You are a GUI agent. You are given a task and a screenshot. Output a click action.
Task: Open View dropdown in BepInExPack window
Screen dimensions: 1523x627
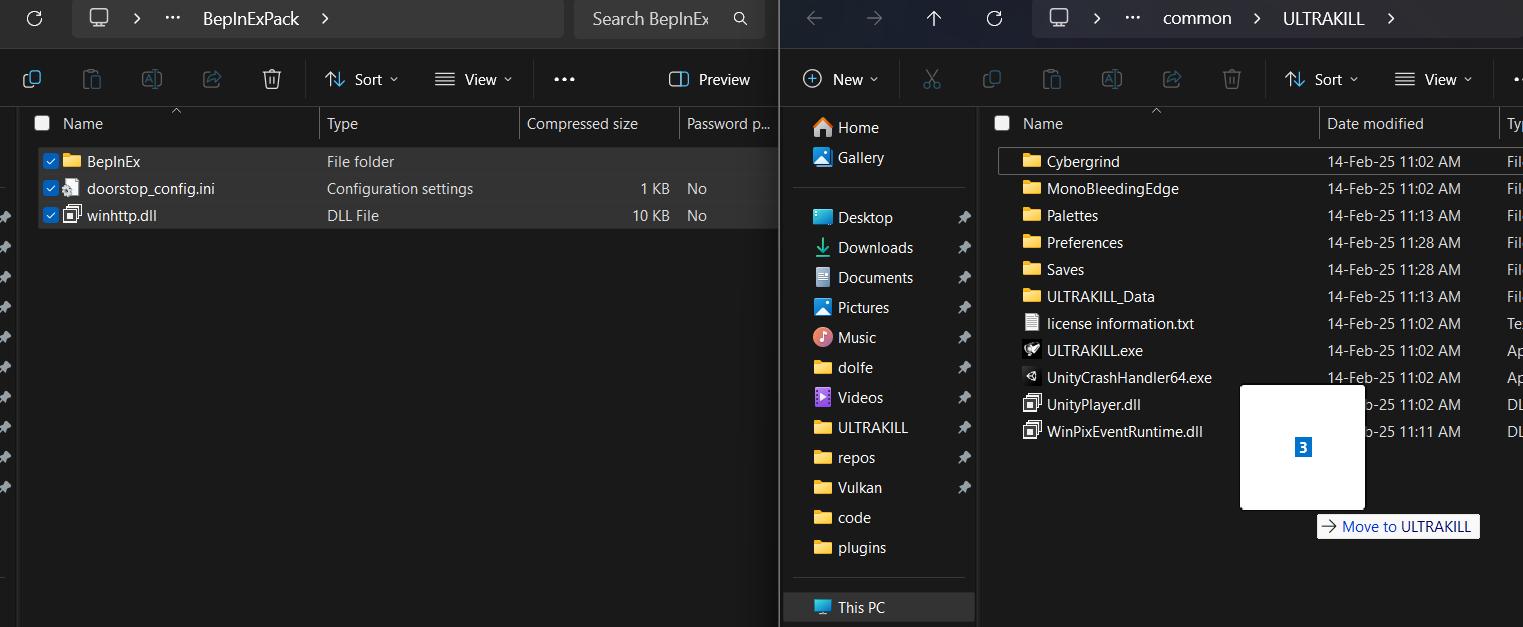pos(474,79)
